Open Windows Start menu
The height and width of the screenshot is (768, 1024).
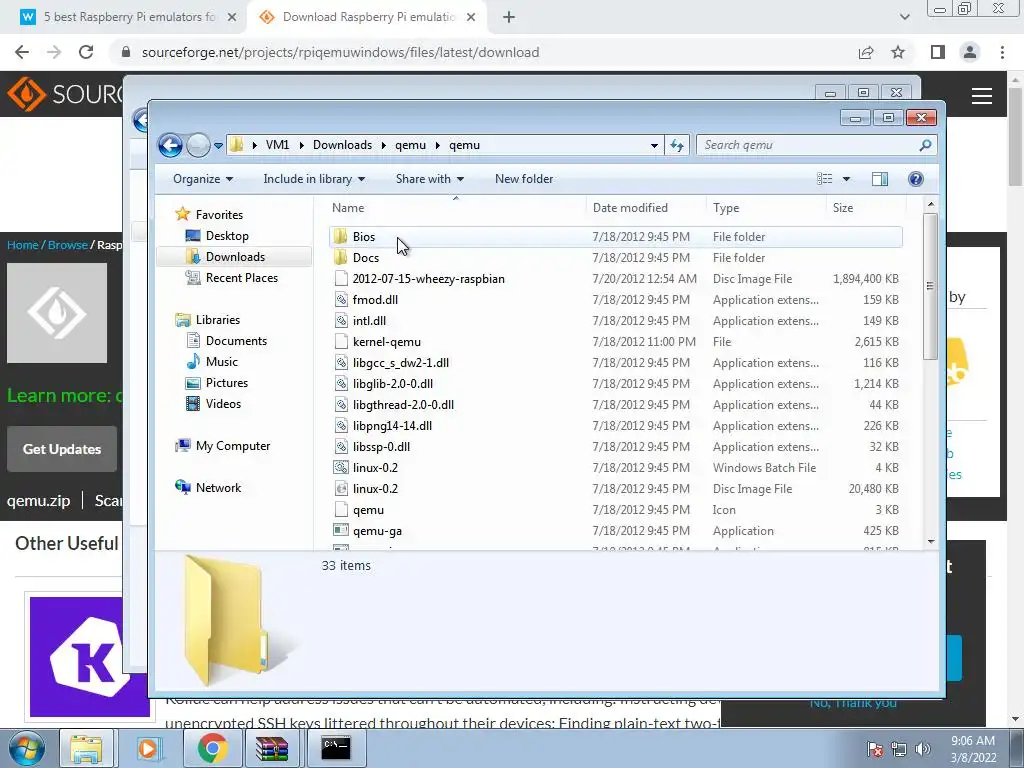point(25,749)
